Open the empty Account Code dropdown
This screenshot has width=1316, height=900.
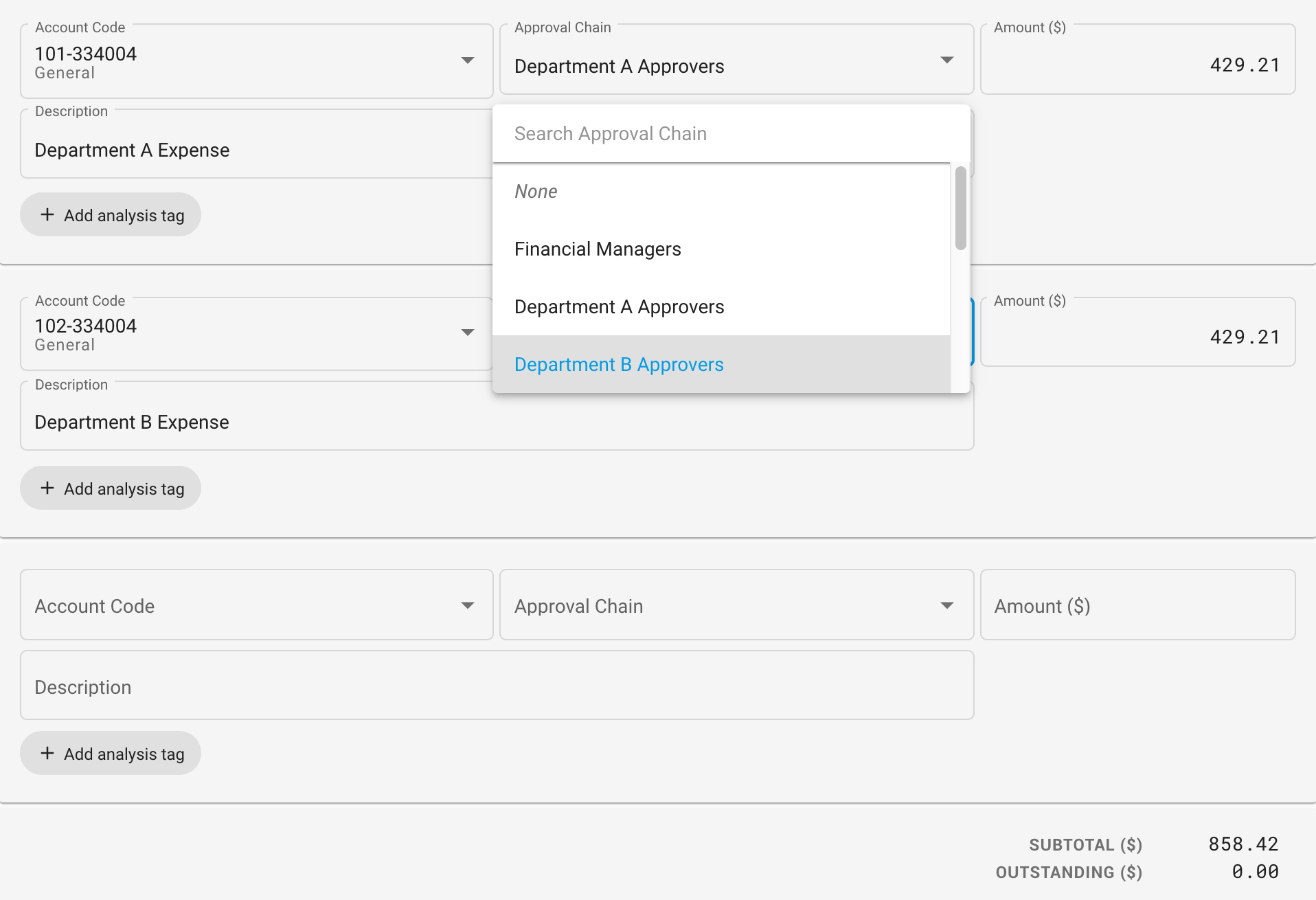[x=468, y=605]
